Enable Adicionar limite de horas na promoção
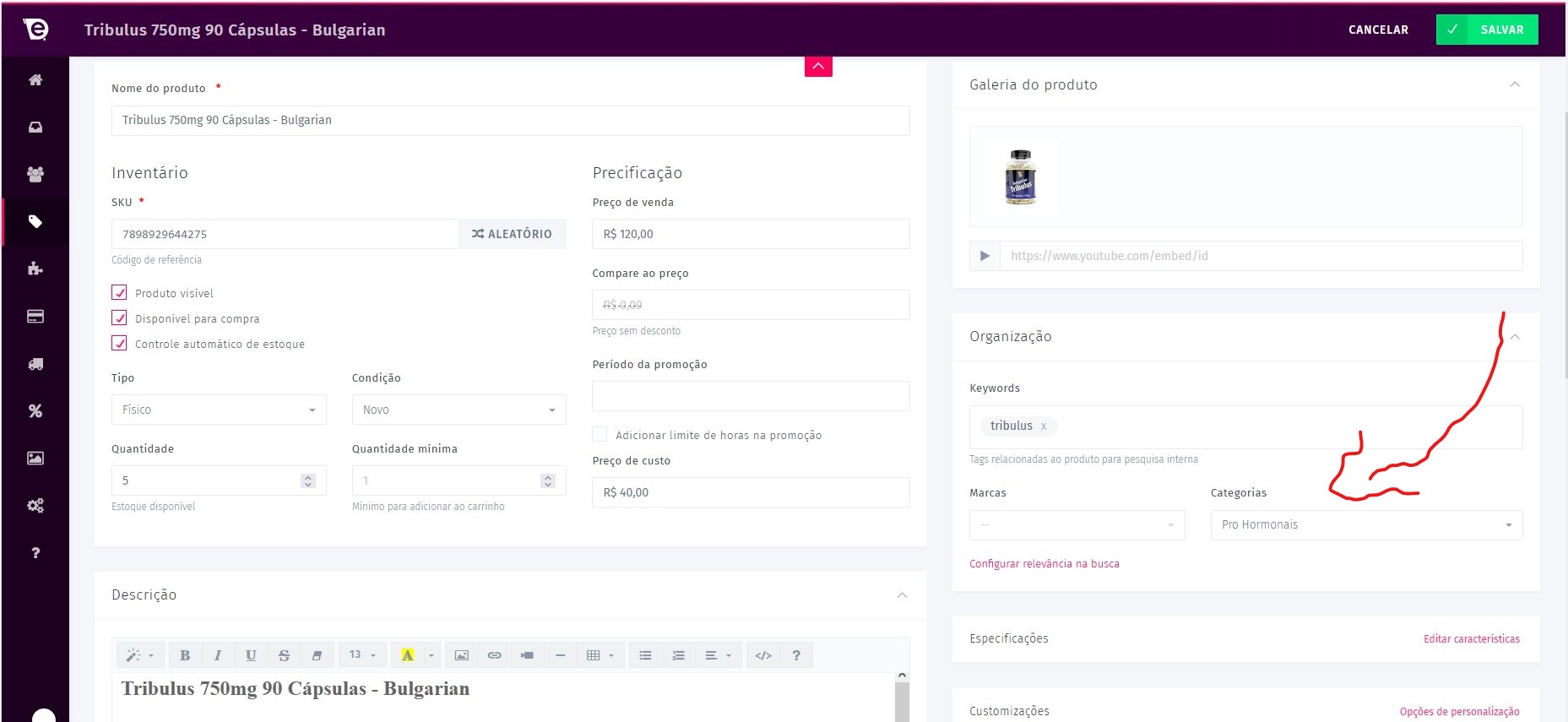1568x722 pixels. pyautogui.click(x=600, y=434)
